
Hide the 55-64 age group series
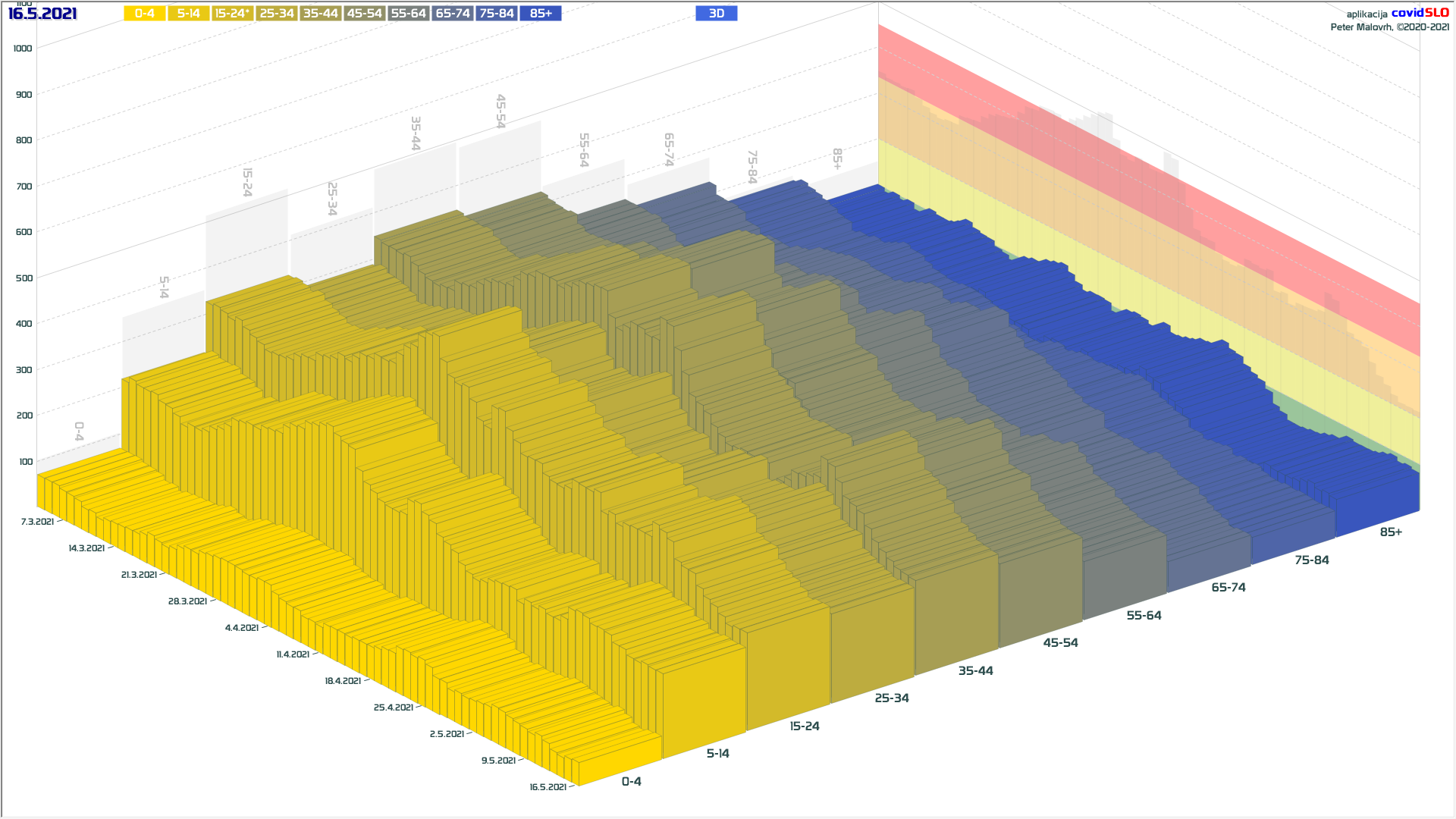pyautogui.click(x=408, y=14)
